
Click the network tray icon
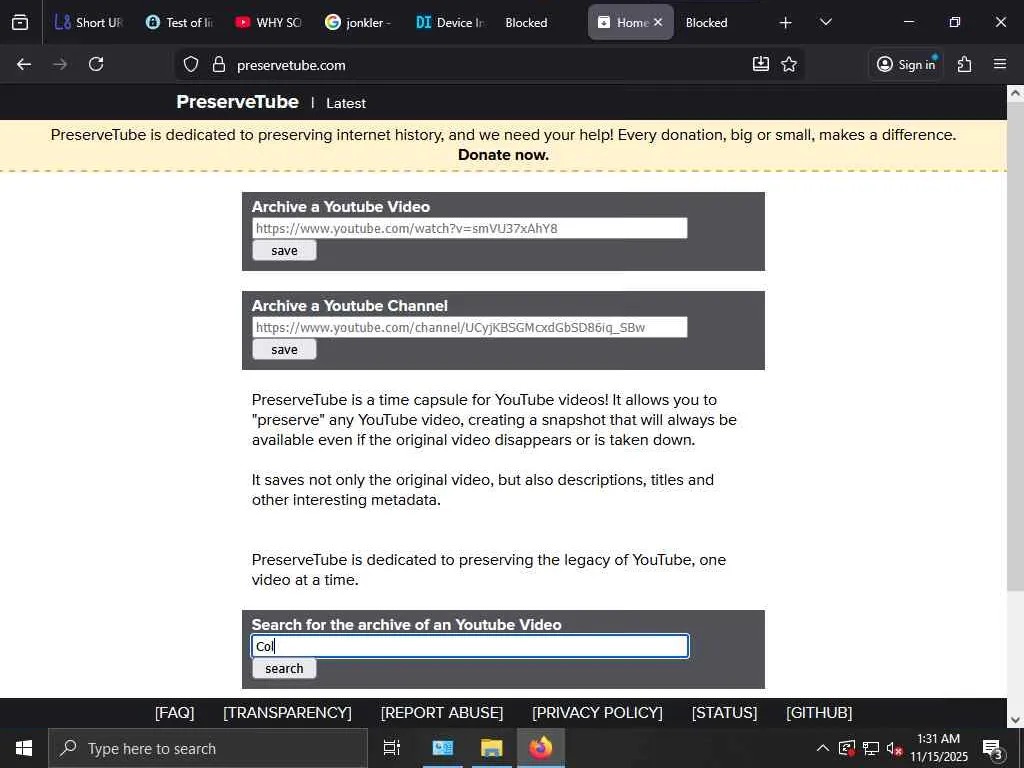871,748
